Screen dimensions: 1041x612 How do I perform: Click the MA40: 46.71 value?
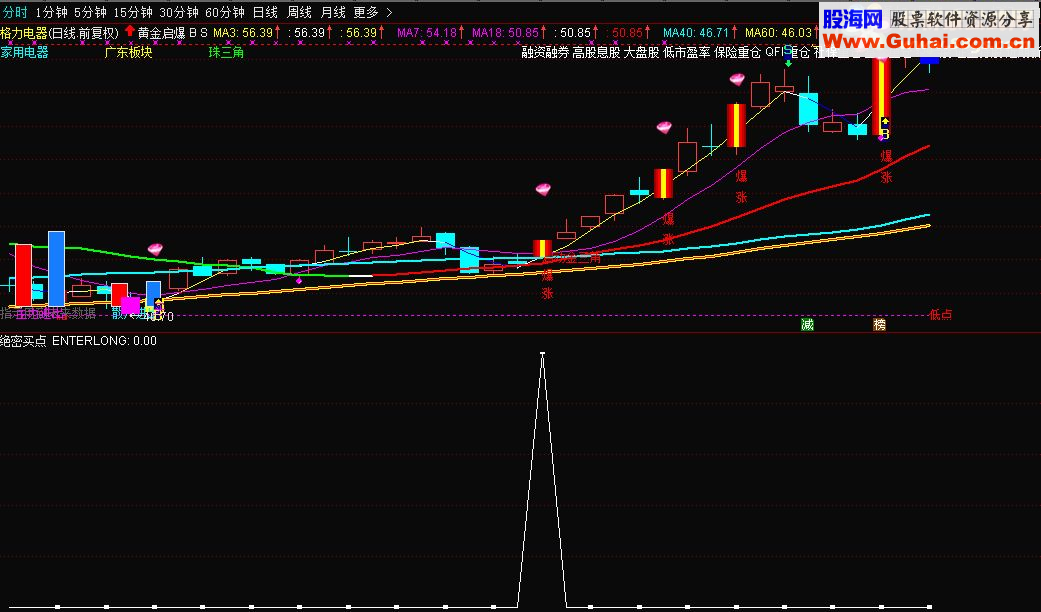[696, 33]
